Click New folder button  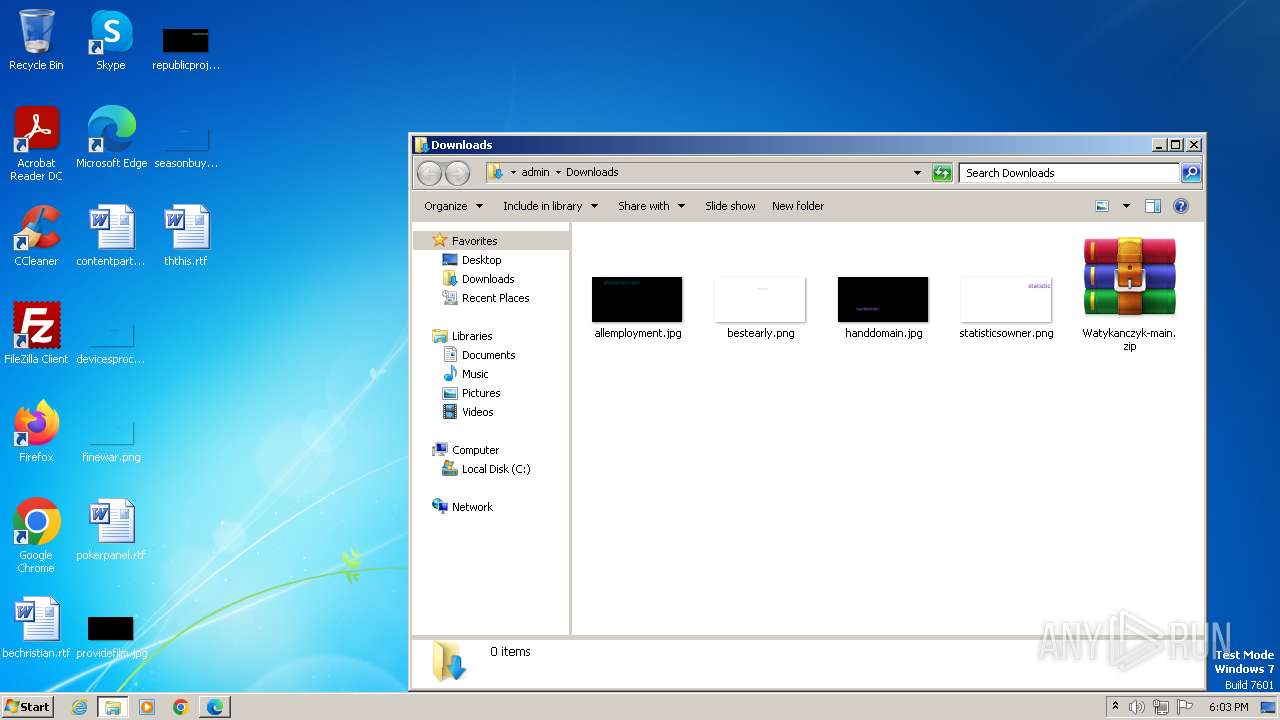coord(798,206)
